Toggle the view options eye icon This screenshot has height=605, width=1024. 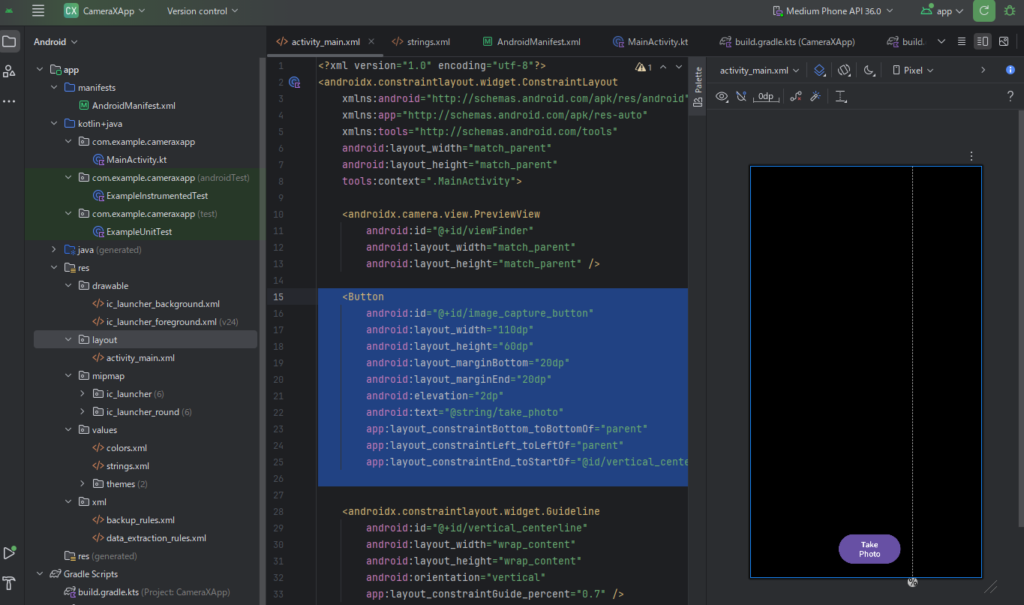tap(721, 97)
